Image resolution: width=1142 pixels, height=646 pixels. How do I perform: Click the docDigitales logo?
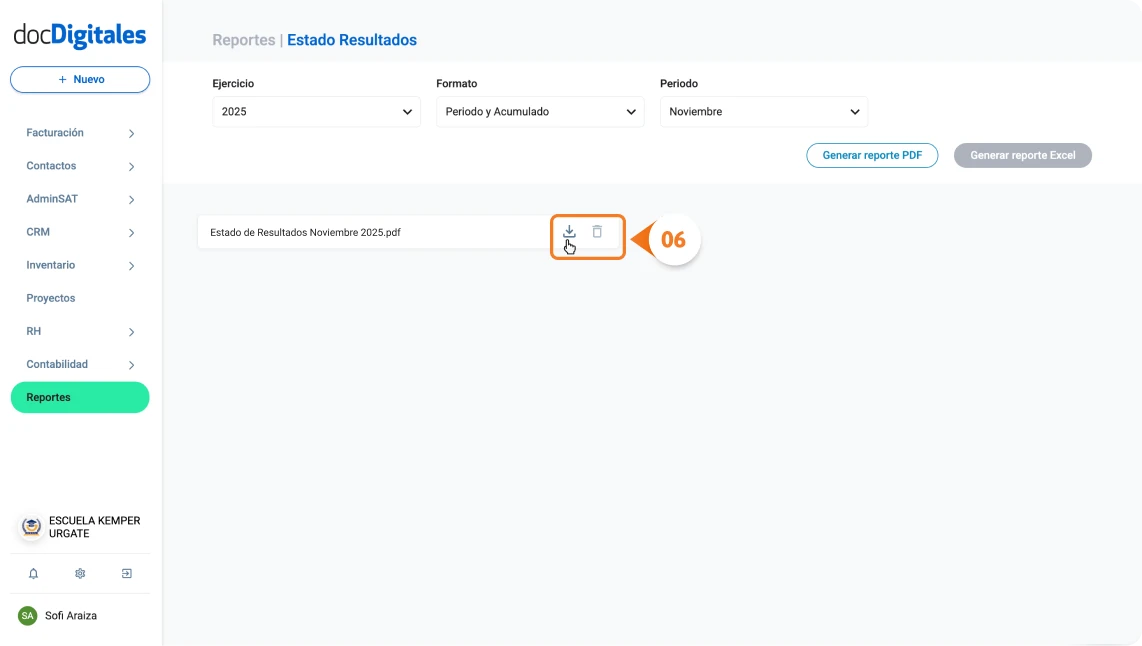[x=80, y=36]
